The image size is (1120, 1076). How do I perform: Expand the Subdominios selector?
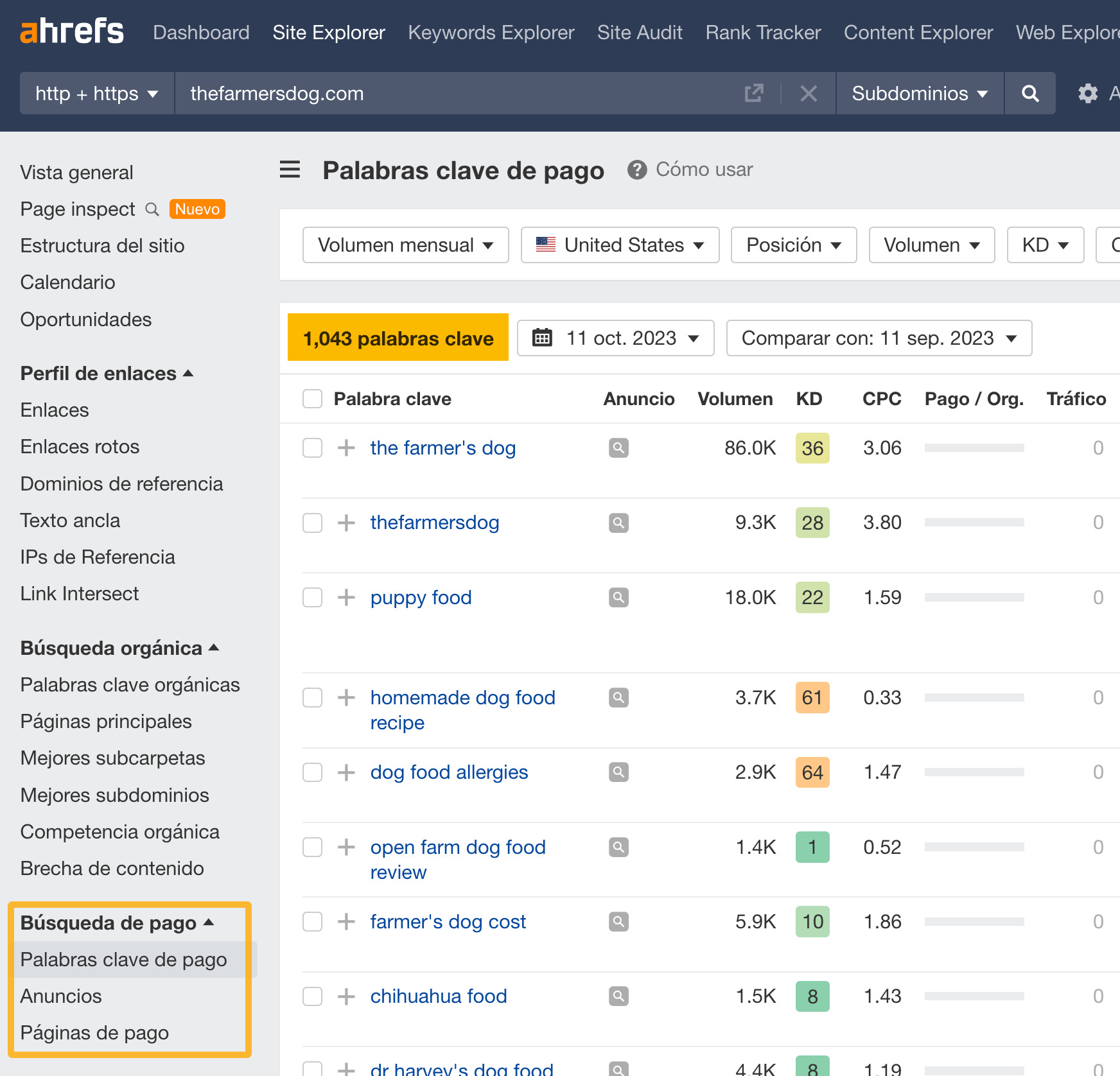tap(918, 93)
